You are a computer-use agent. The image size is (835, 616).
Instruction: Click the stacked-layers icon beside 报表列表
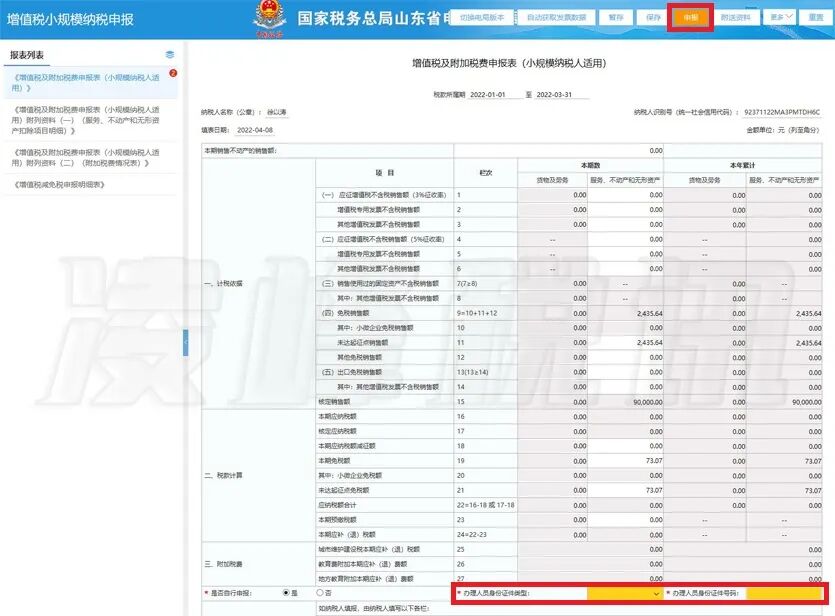pos(170,54)
